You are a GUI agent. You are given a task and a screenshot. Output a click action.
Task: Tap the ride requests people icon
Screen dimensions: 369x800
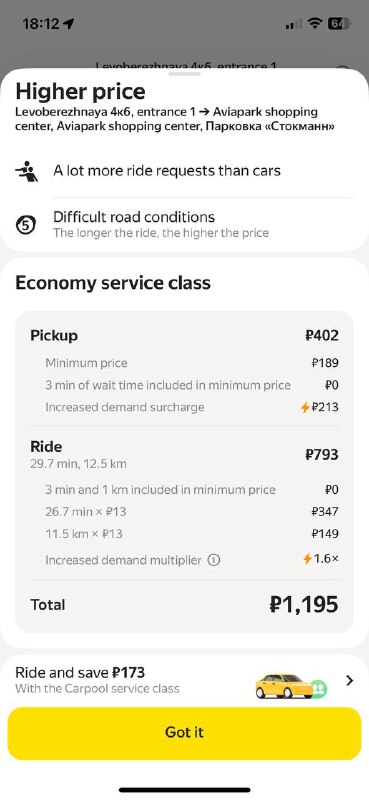(26, 171)
